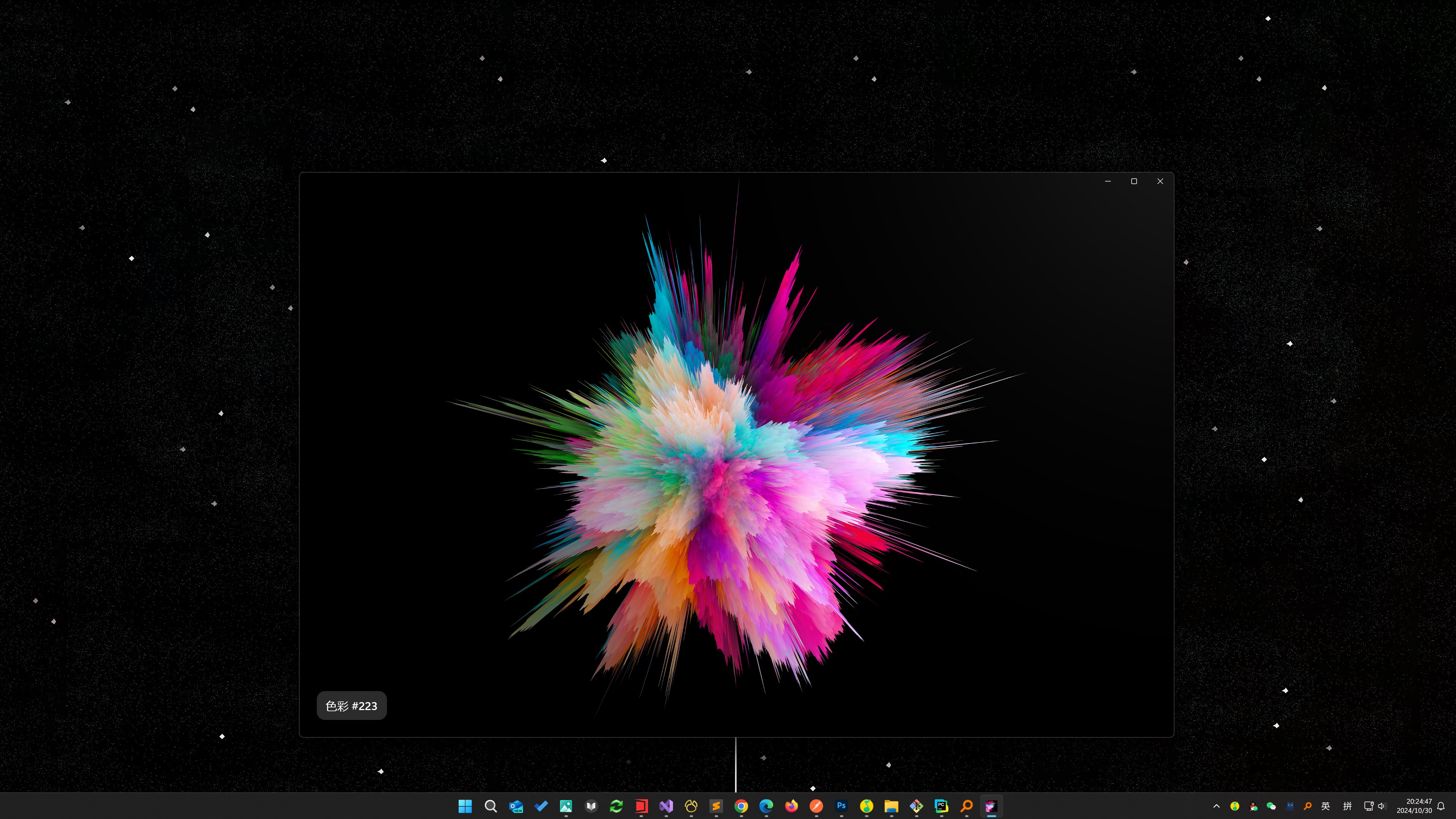The height and width of the screenshot is (819, 1456).
Task: Open Photoshop from the taskbar
Action: (x=841, y=806)
